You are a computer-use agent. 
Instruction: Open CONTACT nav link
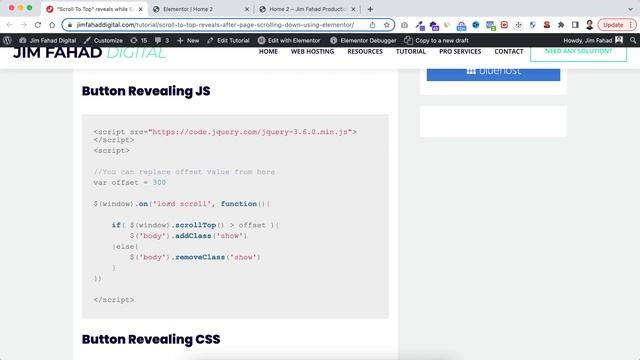tap(509, 51)
